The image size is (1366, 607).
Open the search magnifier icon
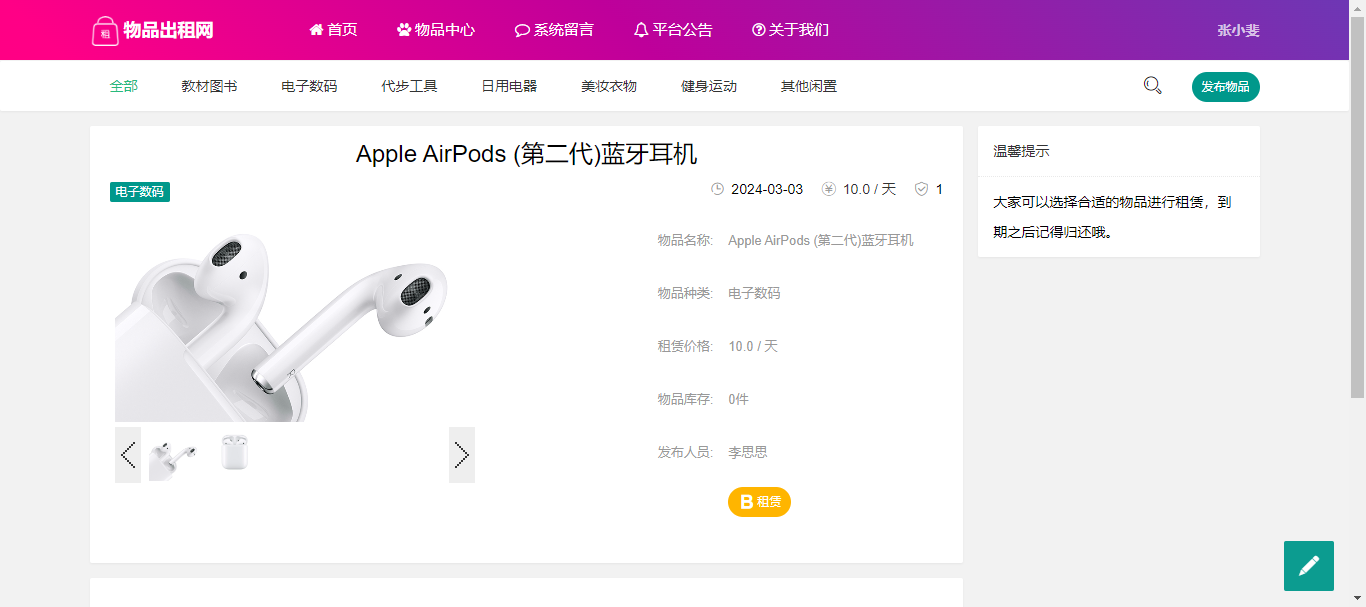(x=1152, y=86)
